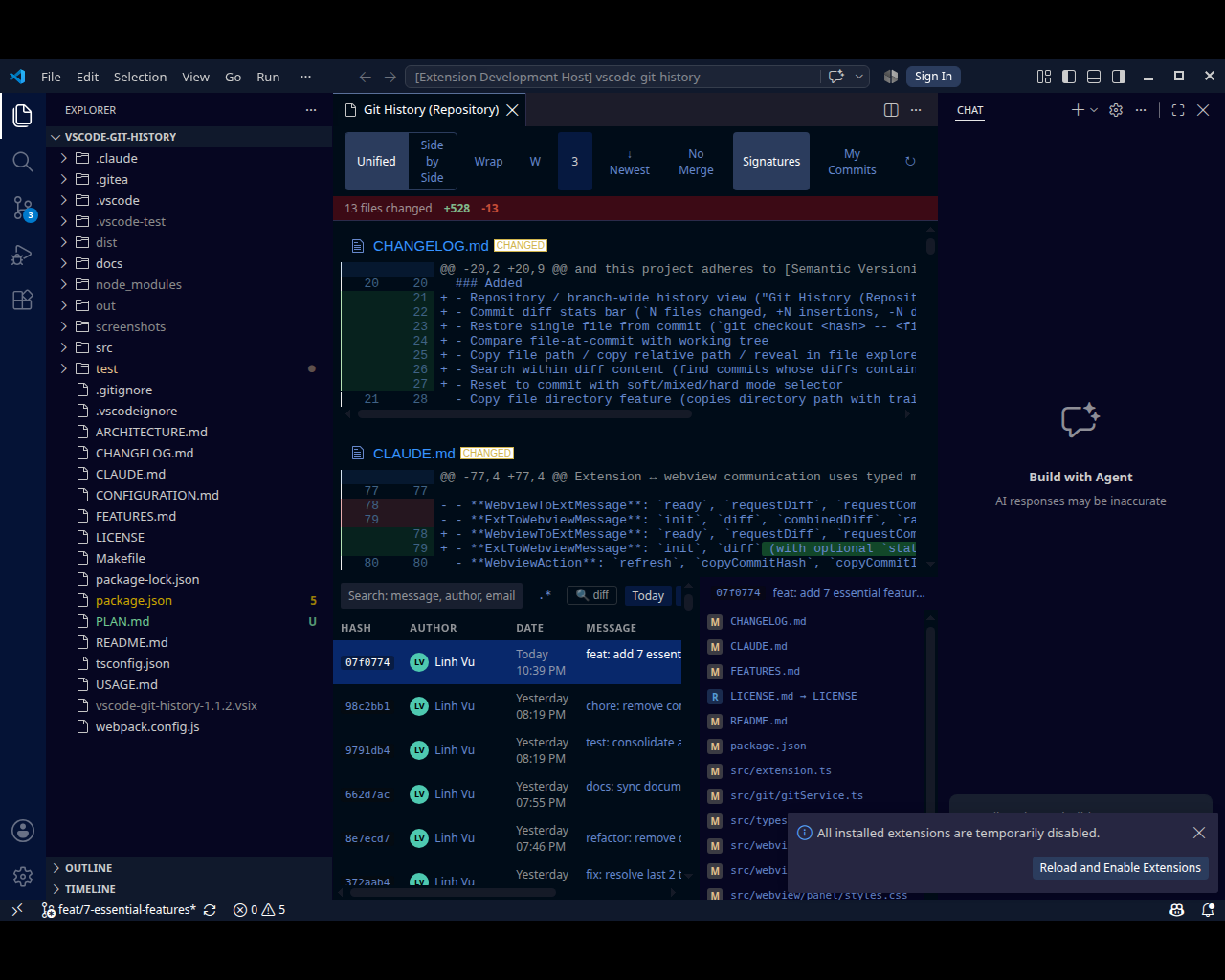Open chat settings gear icon
This screenshot has width=1225, height=980.
1116,110
